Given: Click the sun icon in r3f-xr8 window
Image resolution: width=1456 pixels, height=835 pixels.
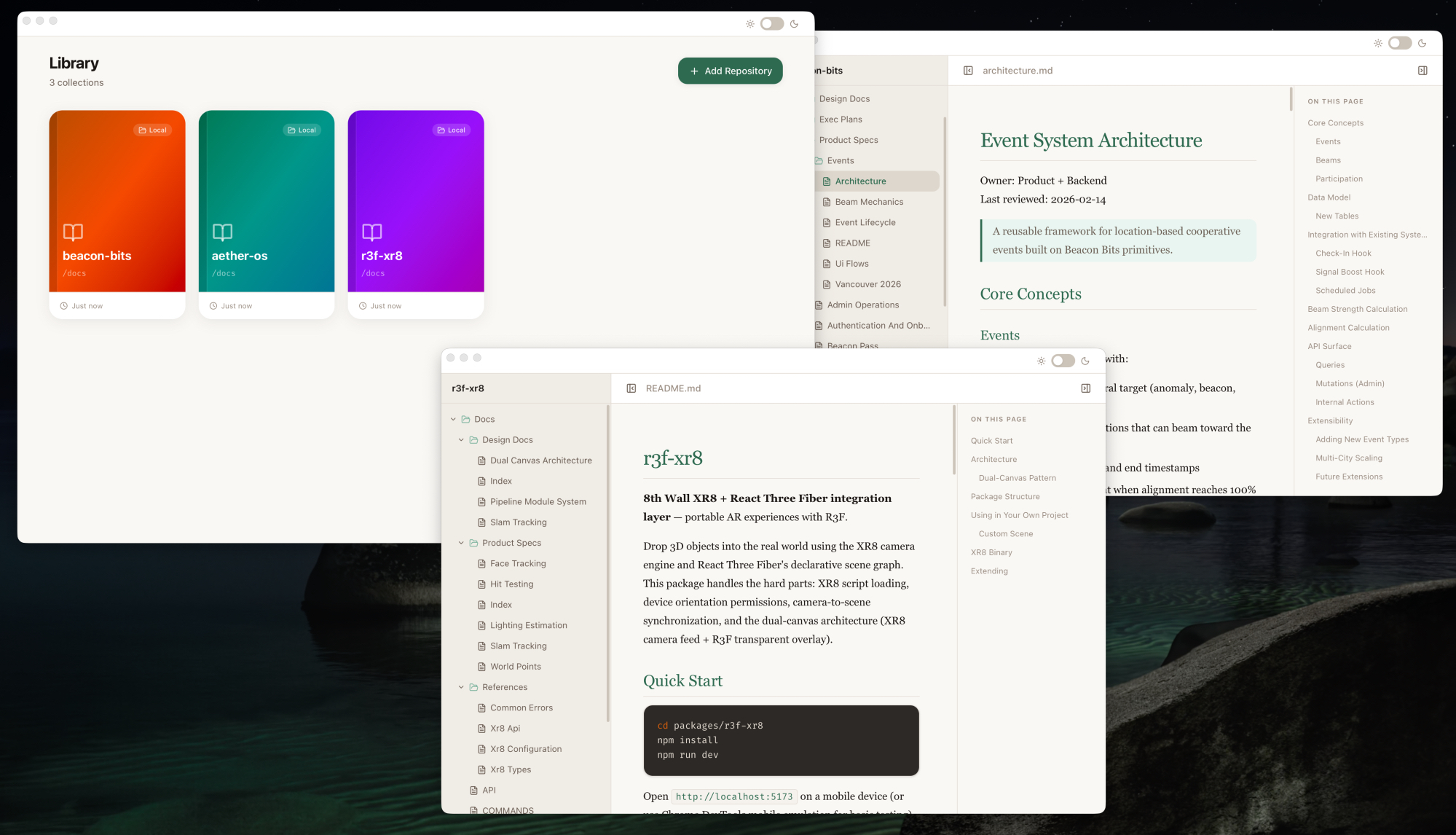Looking at the screenshot, I should [x=1041, y=361].
